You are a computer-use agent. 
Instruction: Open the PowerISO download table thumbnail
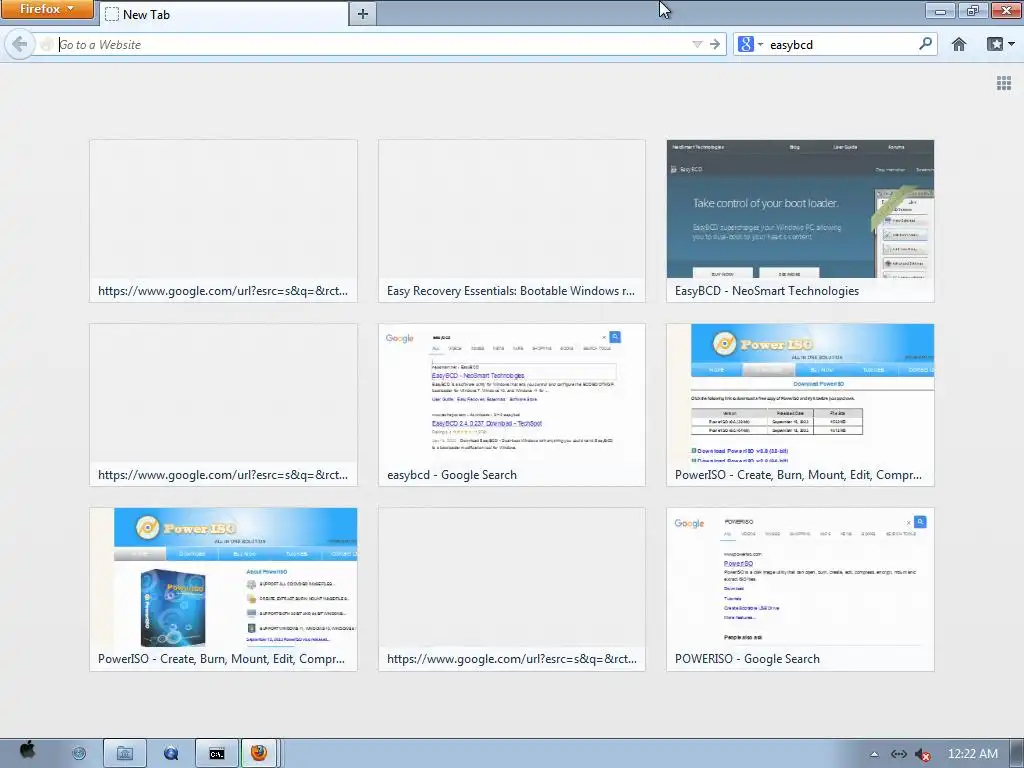coord(800,405)
